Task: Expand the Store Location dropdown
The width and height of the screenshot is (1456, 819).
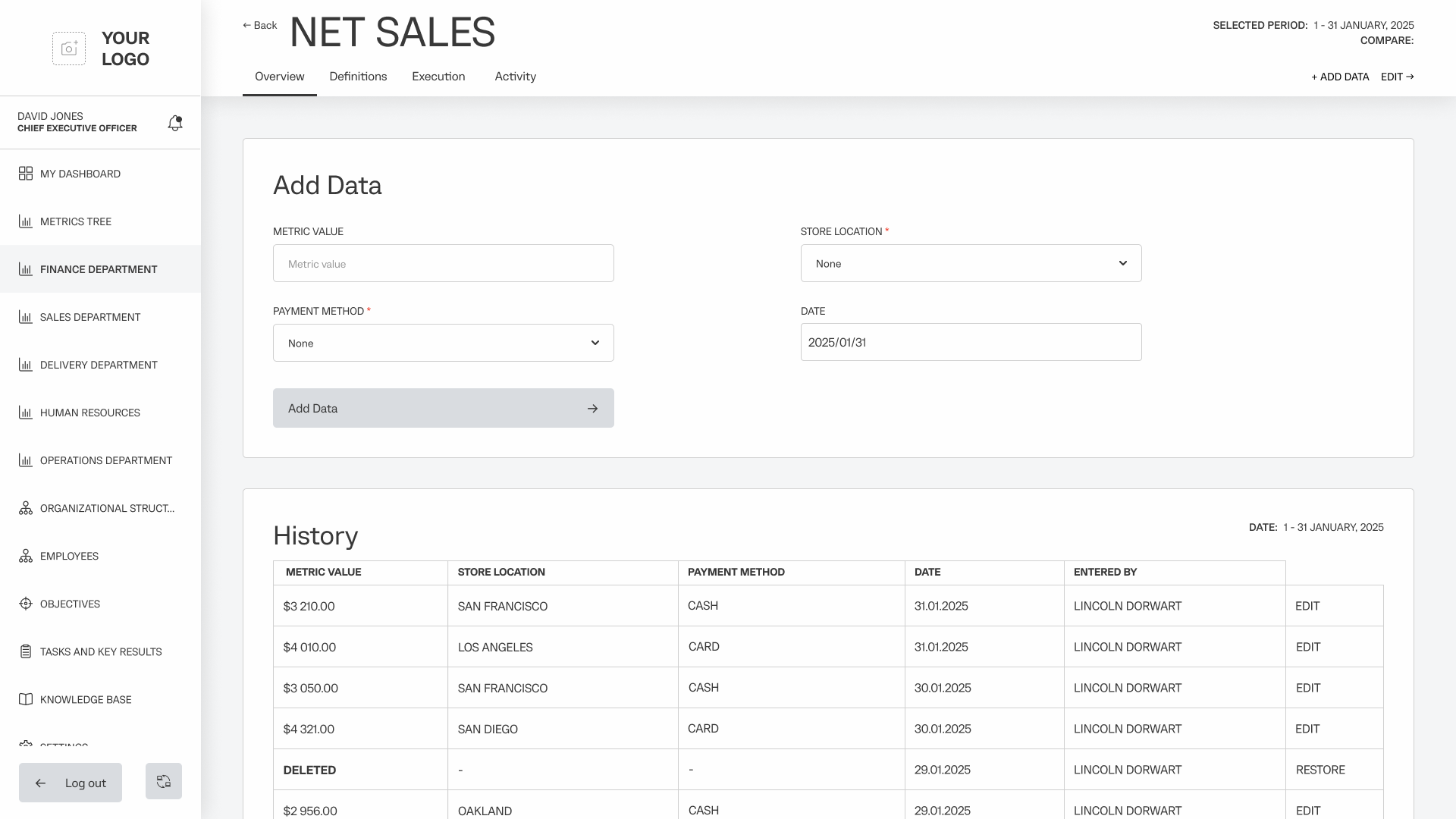Action: pyautogui.click(x=971, y=263)
